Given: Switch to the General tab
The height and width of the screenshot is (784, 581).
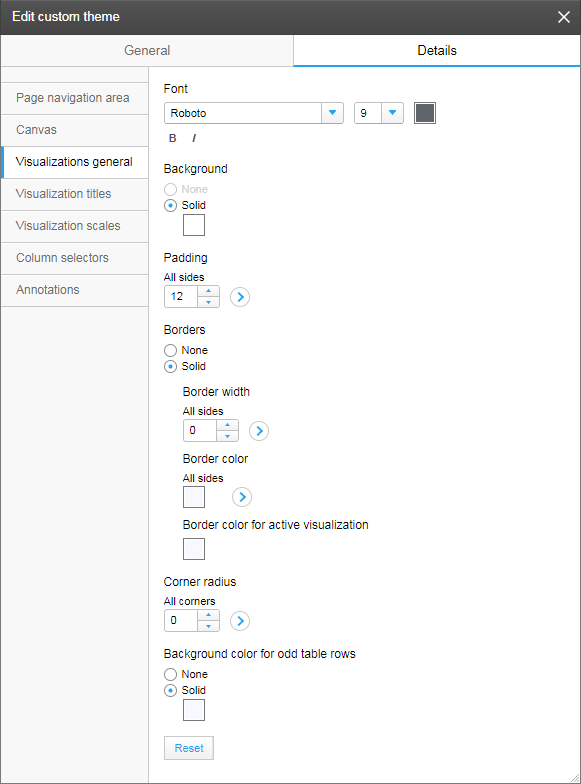Looking at the screenshot, I should pos(147,50).
